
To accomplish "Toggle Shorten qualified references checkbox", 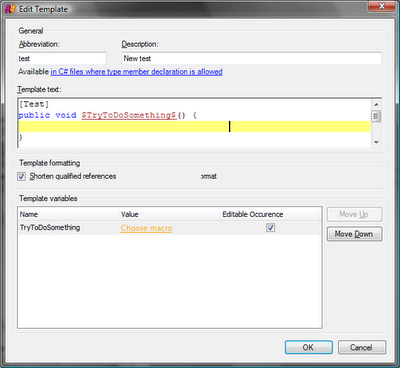I will pyautogui.click(x=22, y=176).
